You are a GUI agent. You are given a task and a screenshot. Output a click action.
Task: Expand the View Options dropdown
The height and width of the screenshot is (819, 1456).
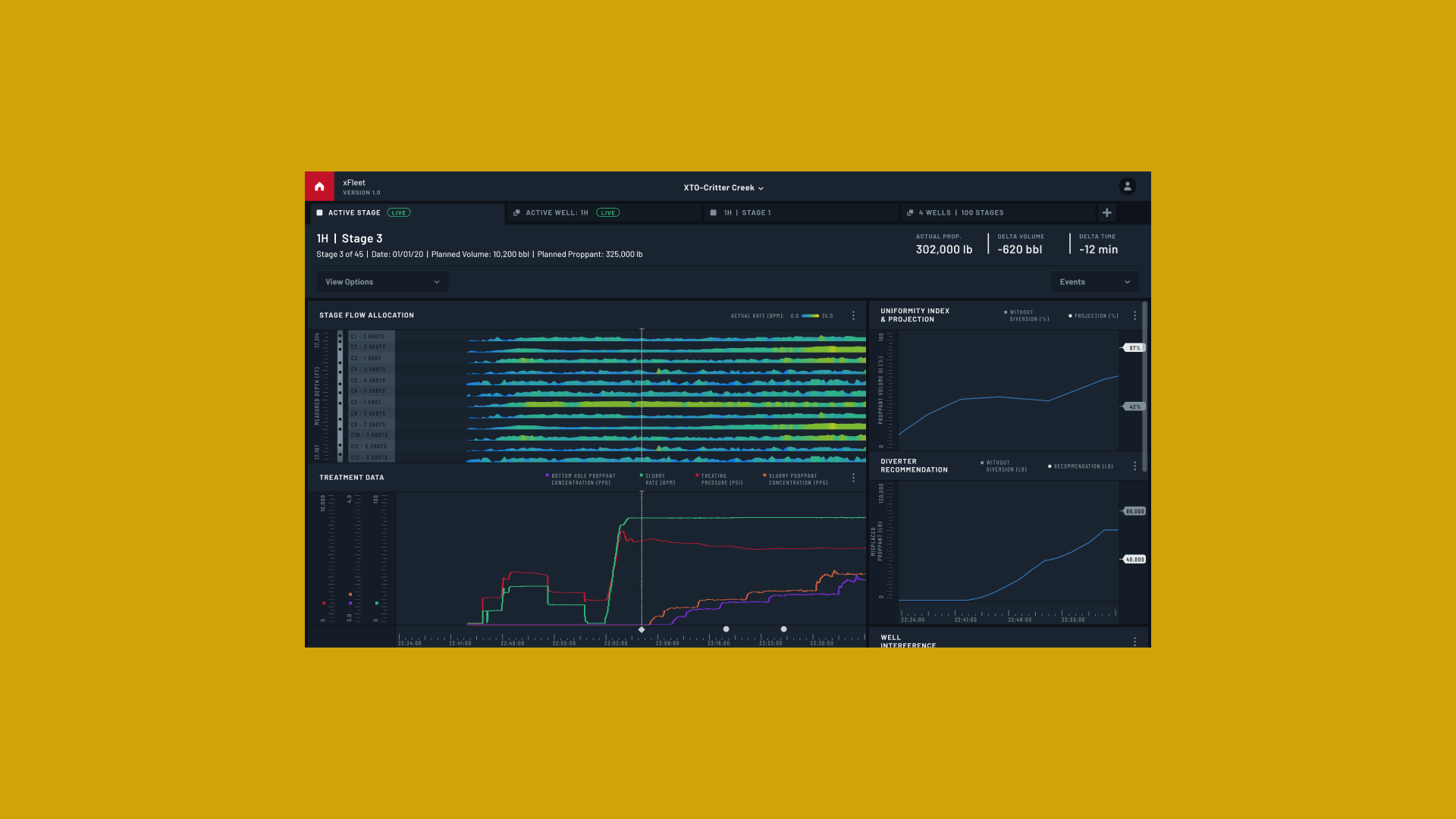pos(382,282)
